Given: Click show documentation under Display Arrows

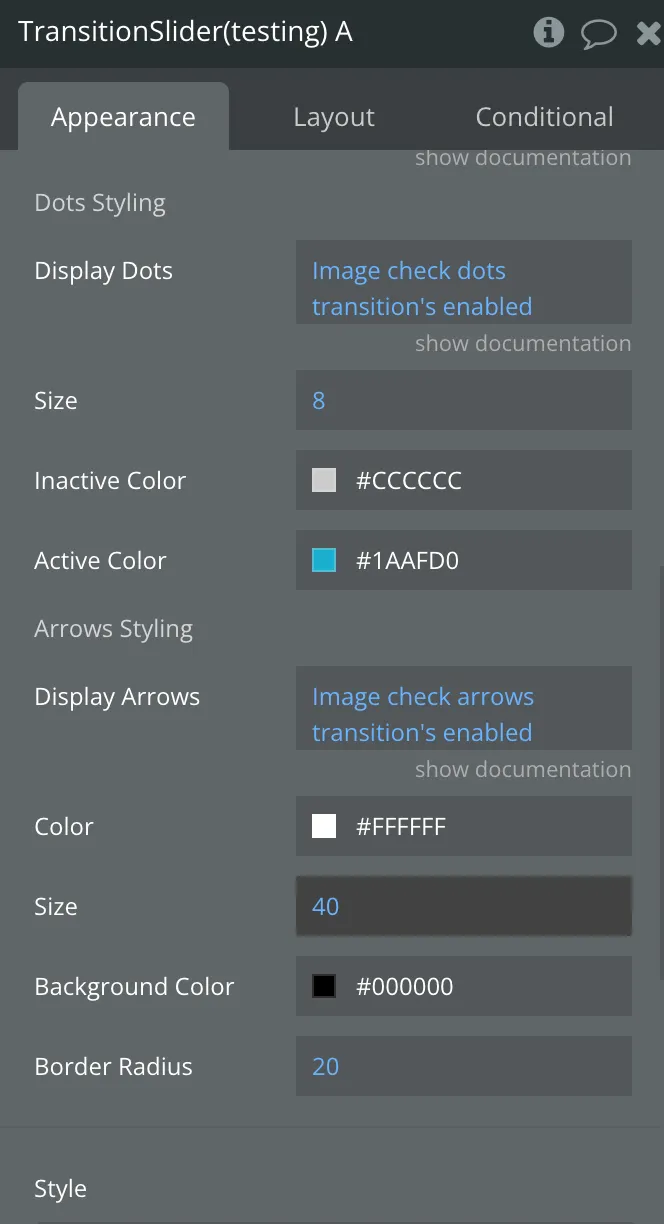Looking at the screenshot, I should [522, 769].
